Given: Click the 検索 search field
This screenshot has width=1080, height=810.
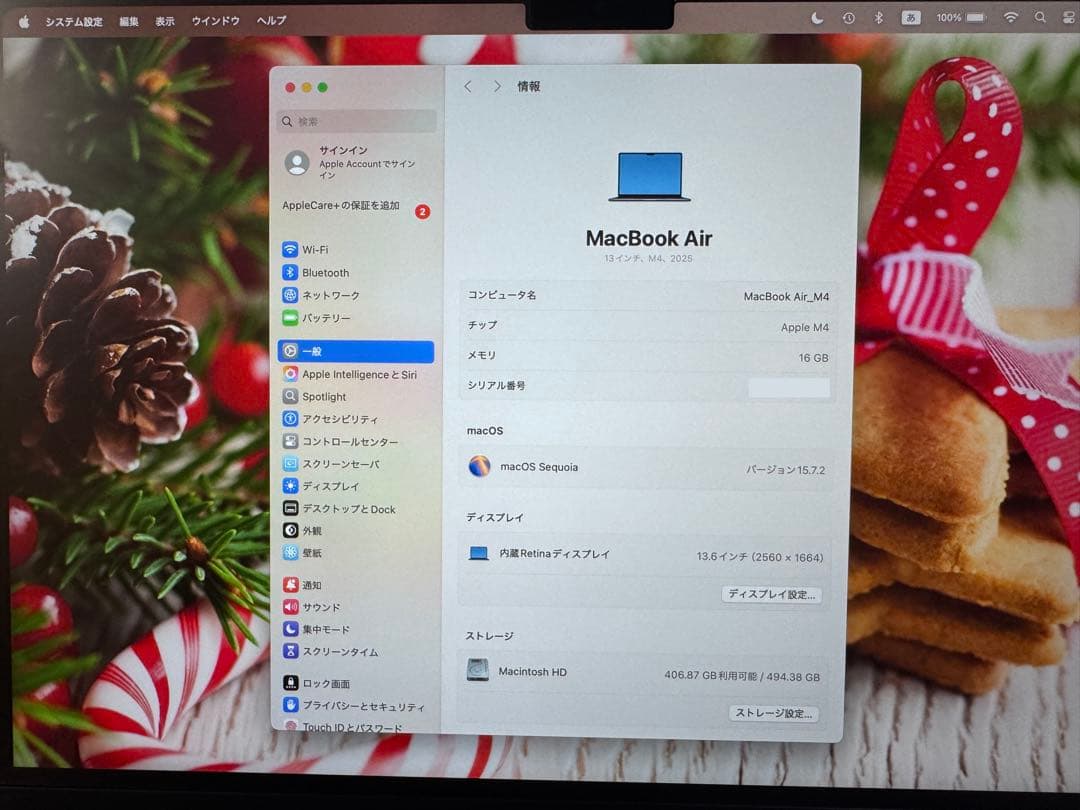Looking at the screenshot, I should coord(356,120).
